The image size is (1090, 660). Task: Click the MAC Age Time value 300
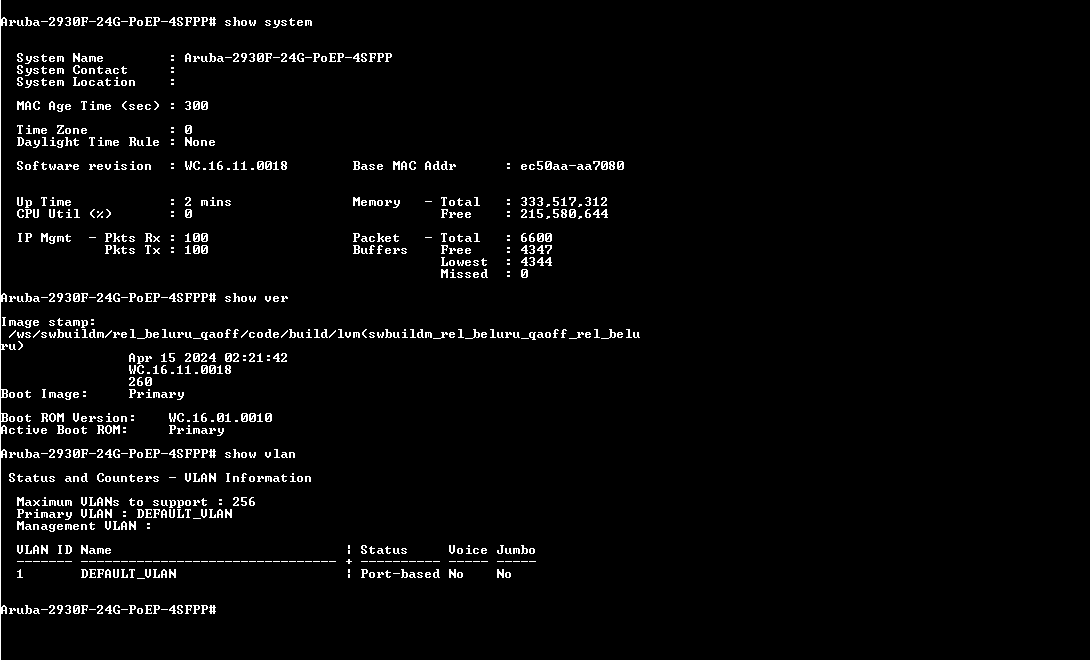tap(196, 106)
